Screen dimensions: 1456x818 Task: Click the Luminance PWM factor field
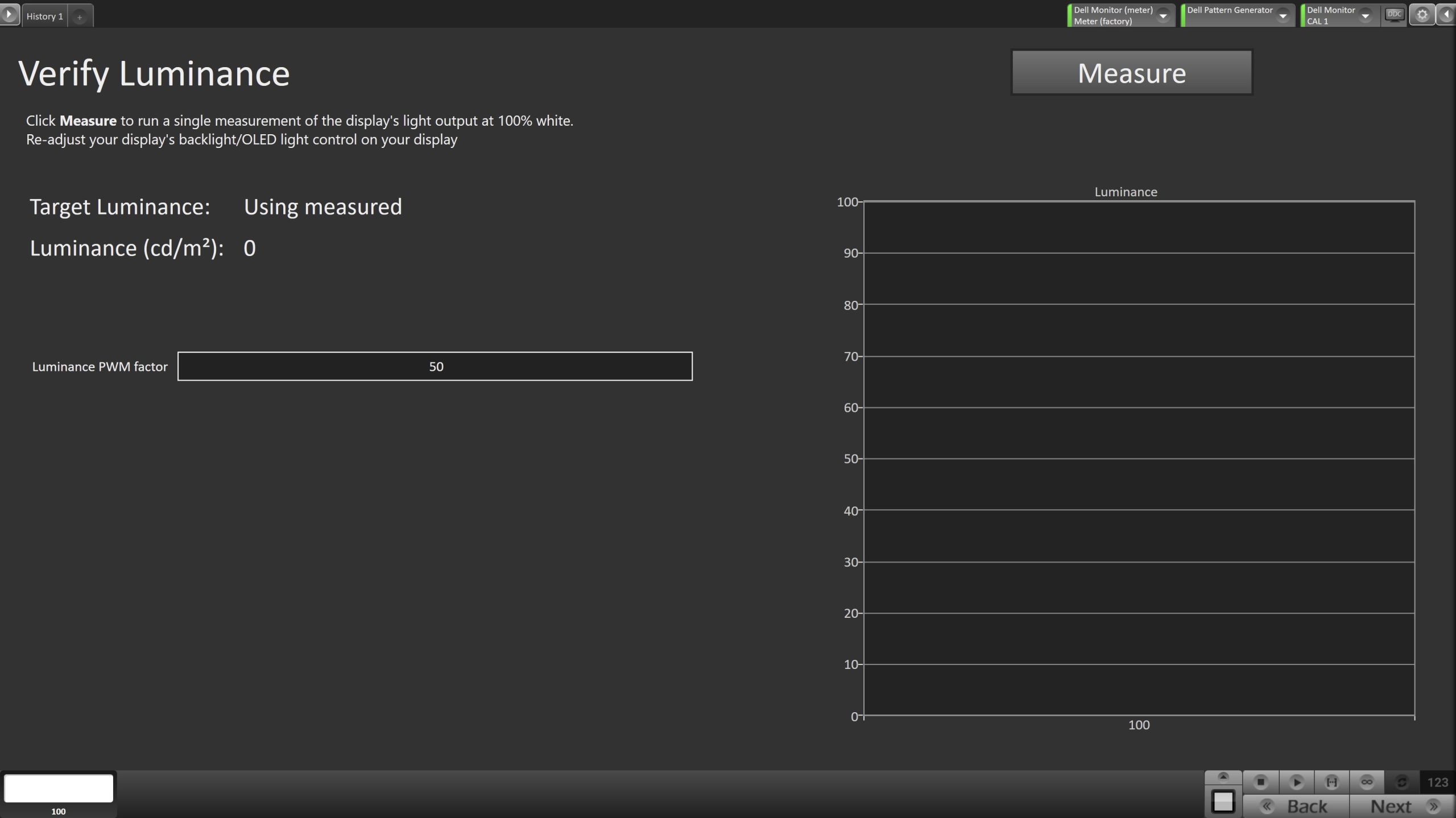[435, 366]
